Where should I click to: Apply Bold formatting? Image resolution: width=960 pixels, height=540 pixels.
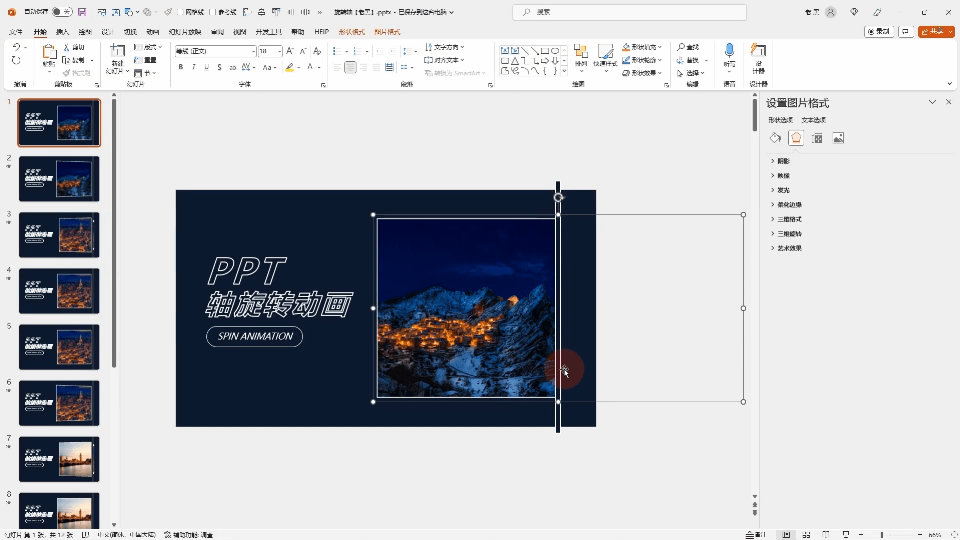[x=181, y=67]
